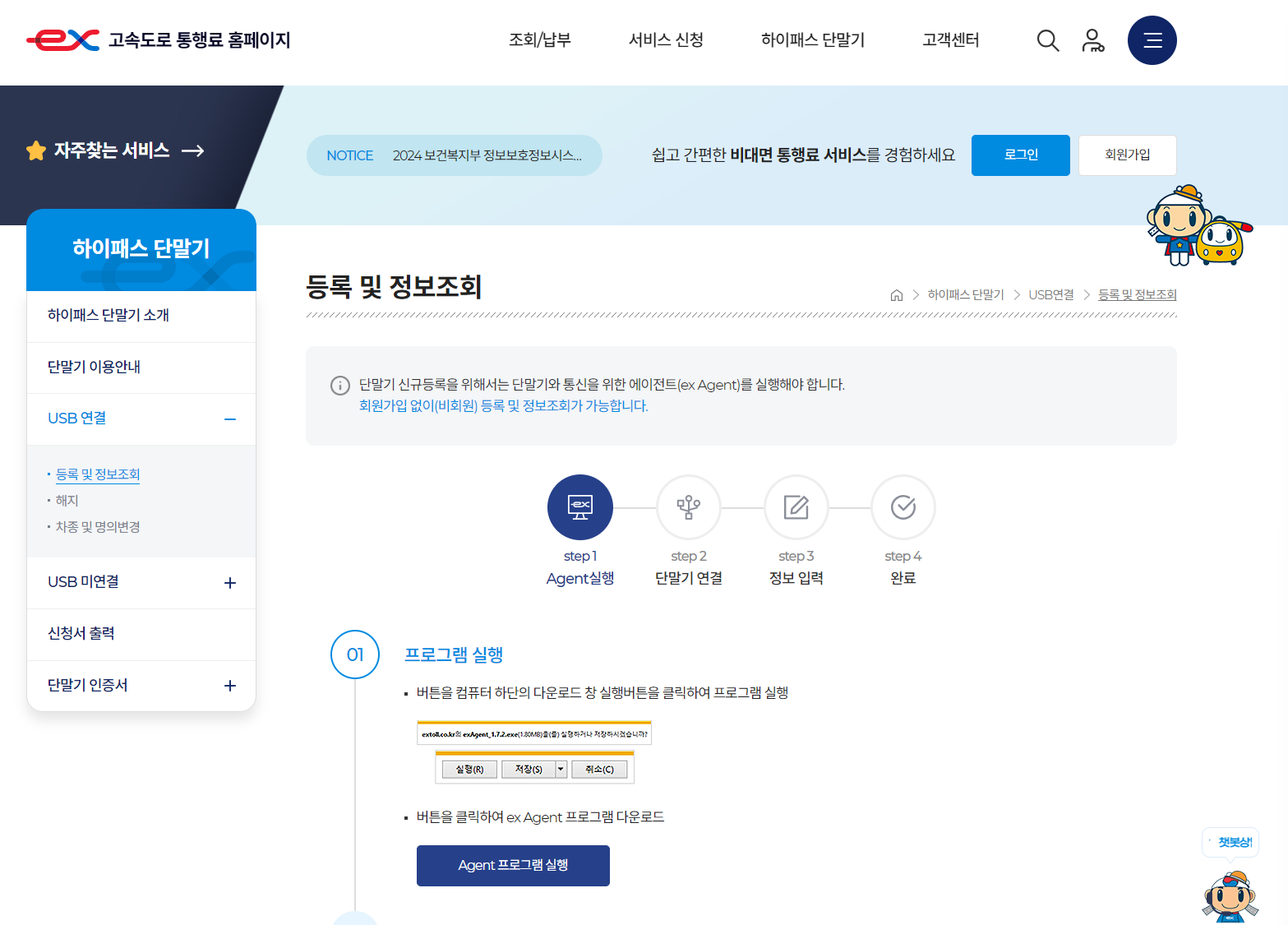
Task: Select 신청서 출력 in the sidebar
Action: pos(141,634)
